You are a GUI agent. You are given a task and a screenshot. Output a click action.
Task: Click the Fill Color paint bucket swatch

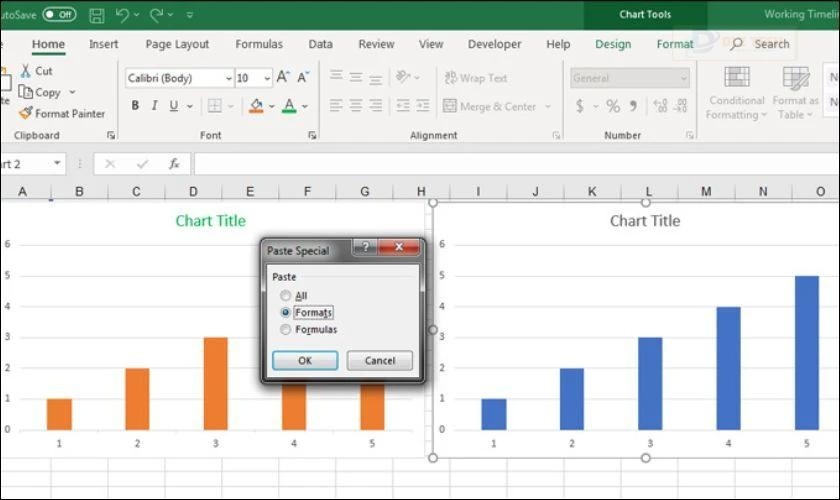point(256,106)
